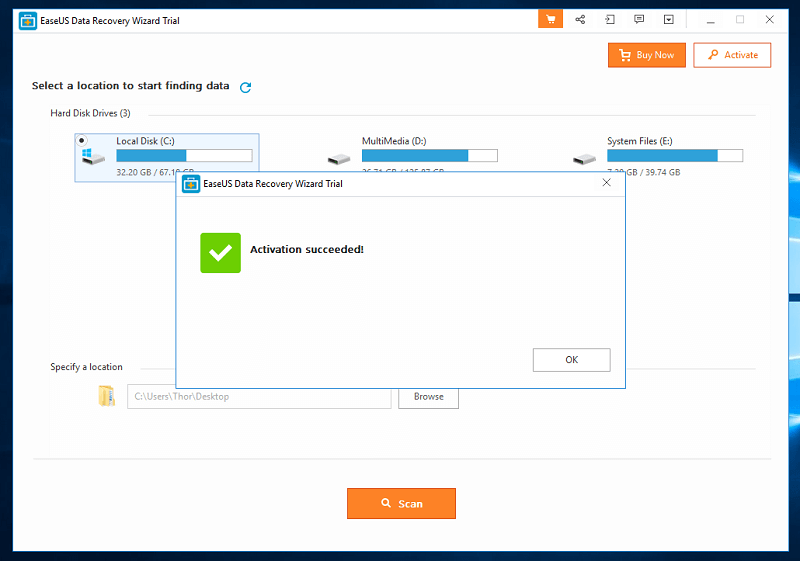Click the Buy Now button
This screenshot has height=561, width=800.
pos(646,55)
